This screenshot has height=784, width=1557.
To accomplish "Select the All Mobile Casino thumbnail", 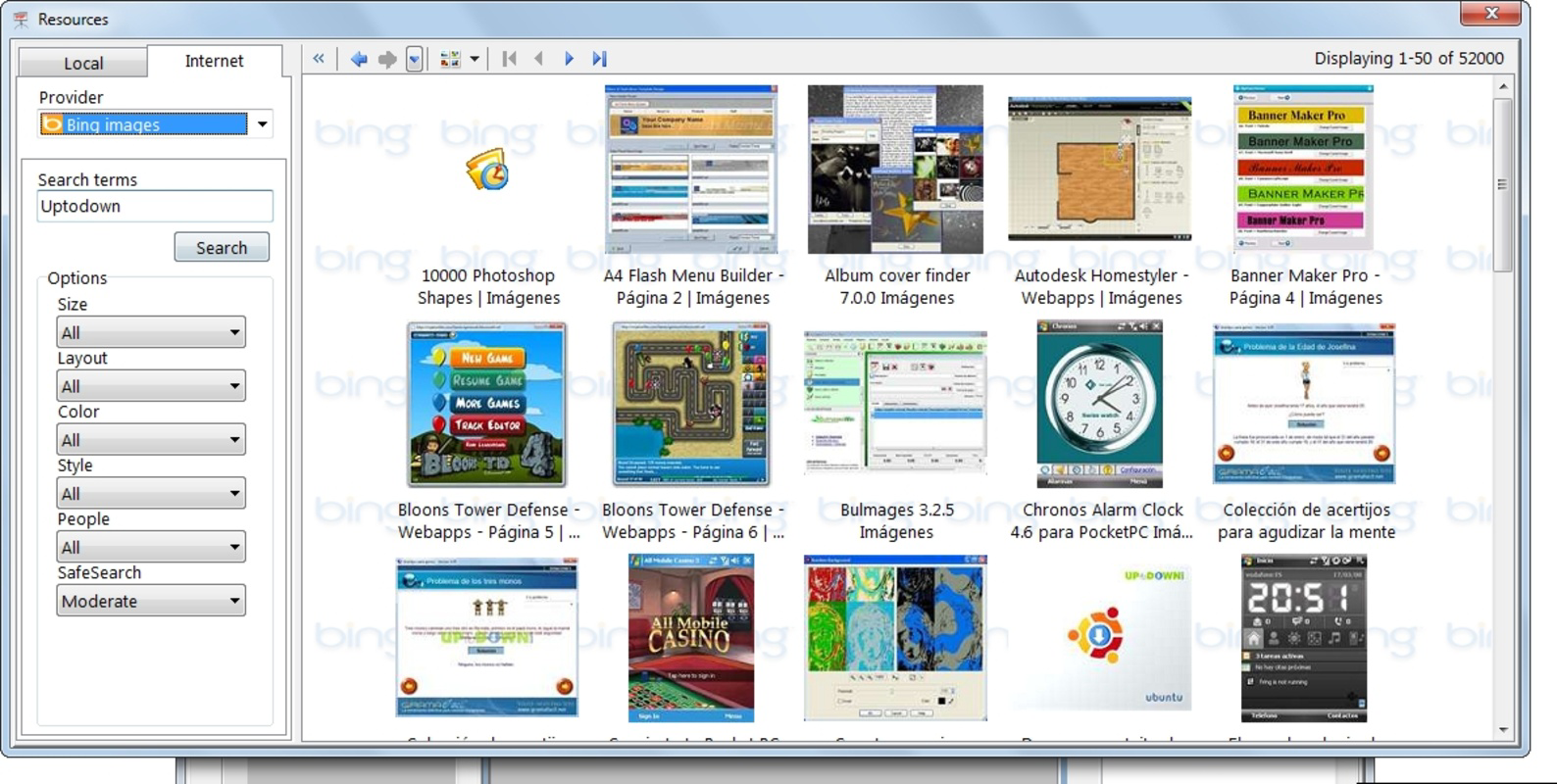I will (x=691, y=638).
